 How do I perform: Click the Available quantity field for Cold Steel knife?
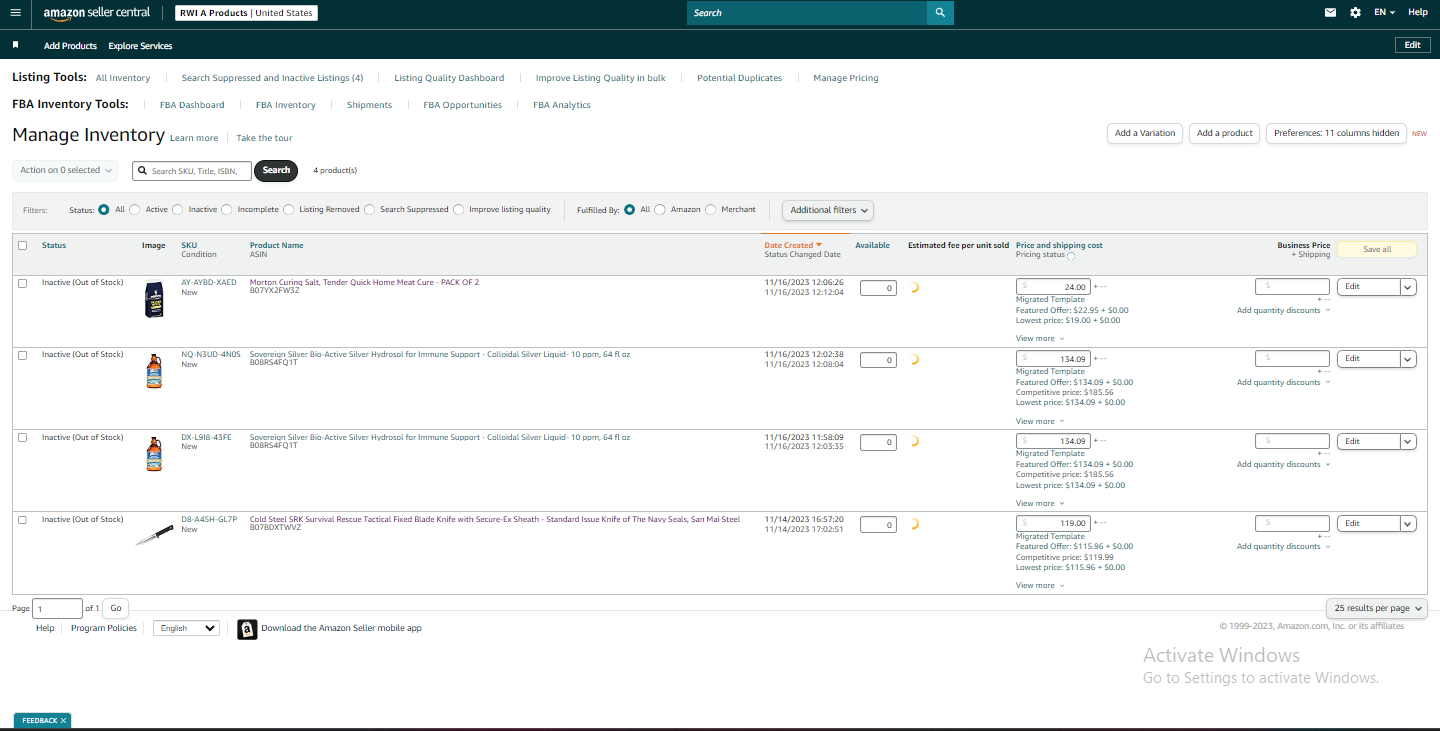pyautogui.click(x=878, y=525)
